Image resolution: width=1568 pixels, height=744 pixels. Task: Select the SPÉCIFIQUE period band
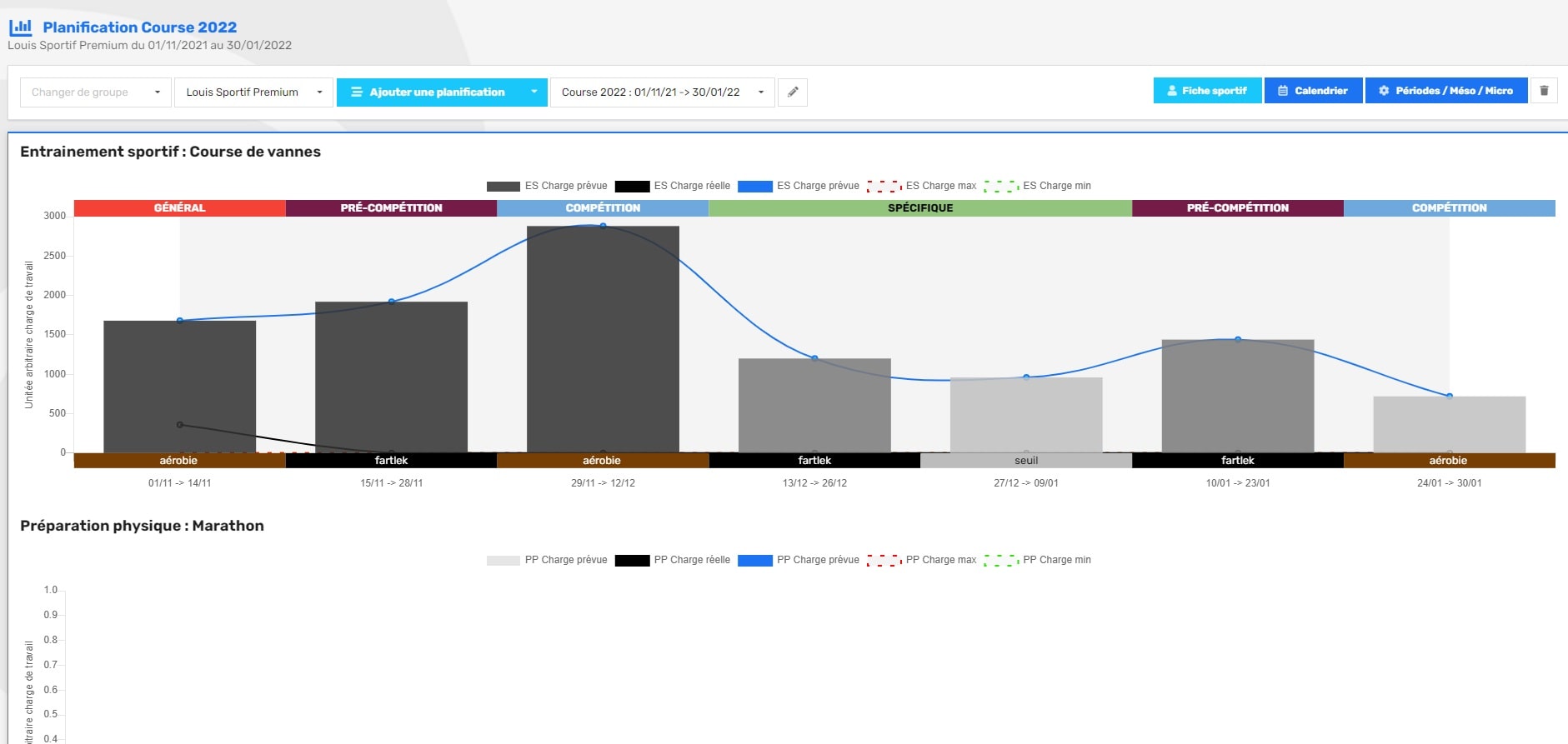[x=920, y=208]
